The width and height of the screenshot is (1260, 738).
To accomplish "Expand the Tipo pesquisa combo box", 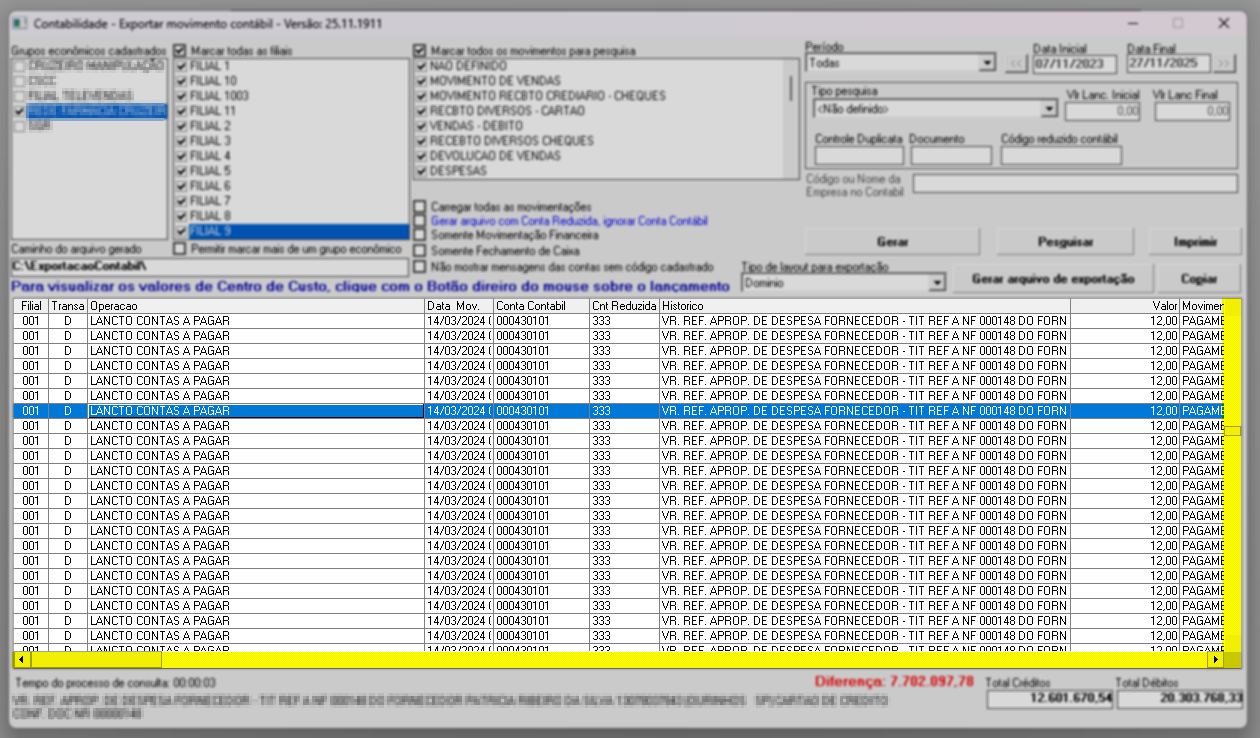I will tap(1049, 109).
